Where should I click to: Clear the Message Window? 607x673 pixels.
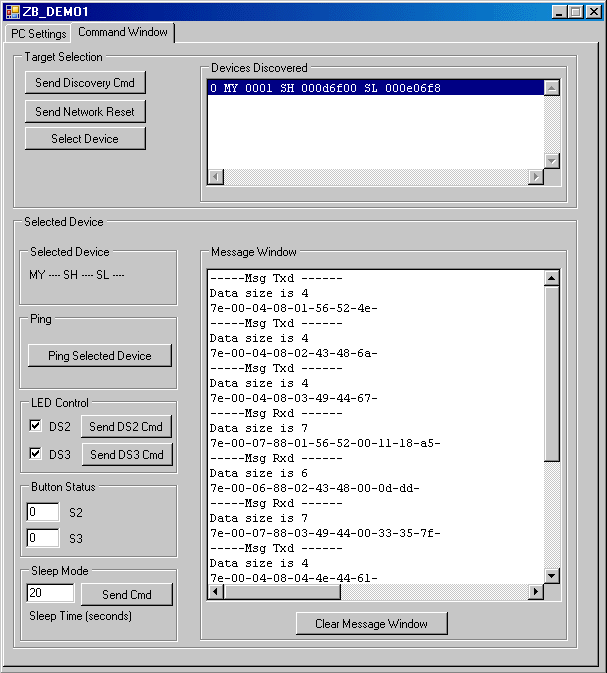click(x=371, y=624)
